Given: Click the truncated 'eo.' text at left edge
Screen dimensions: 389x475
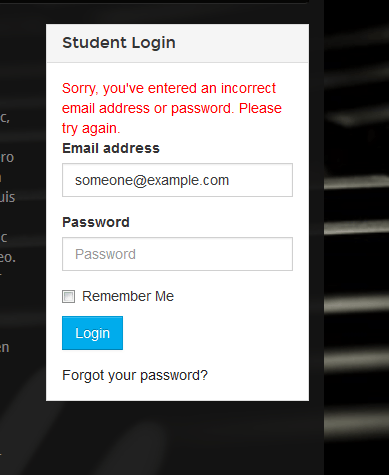Looking at the screenshot, I should coord(8,257).
